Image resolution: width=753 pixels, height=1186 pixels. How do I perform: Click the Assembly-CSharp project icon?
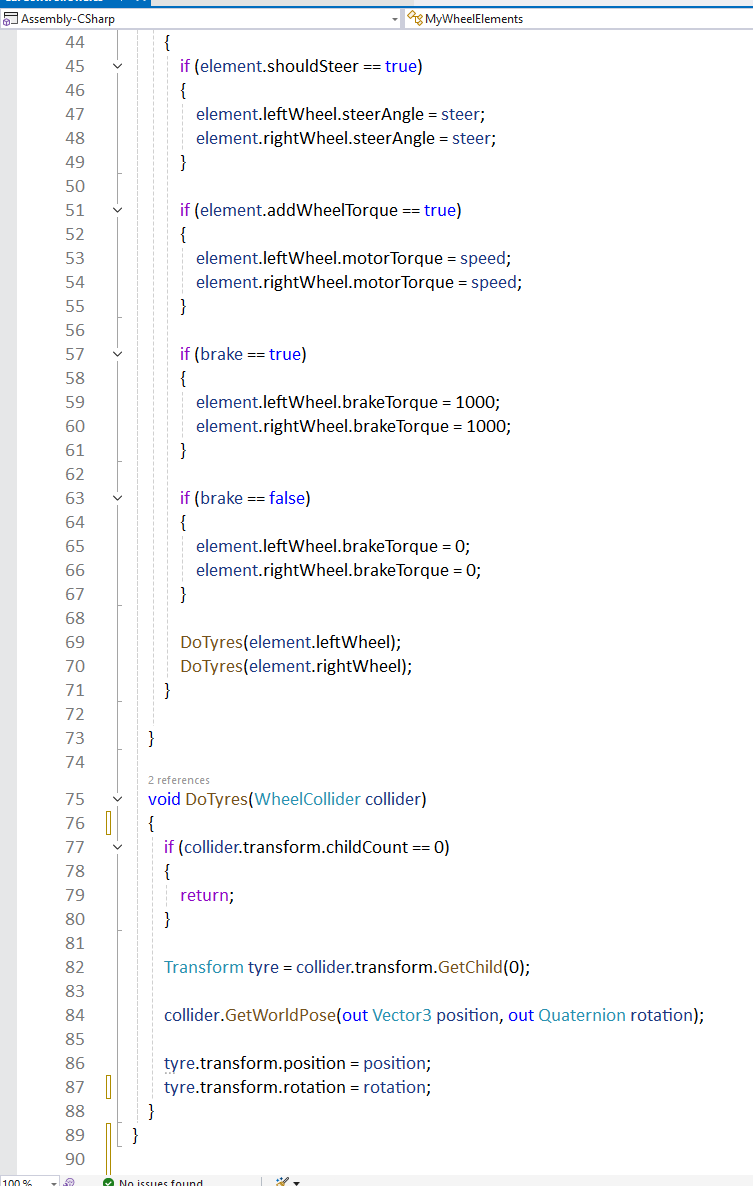click(11, 18)
